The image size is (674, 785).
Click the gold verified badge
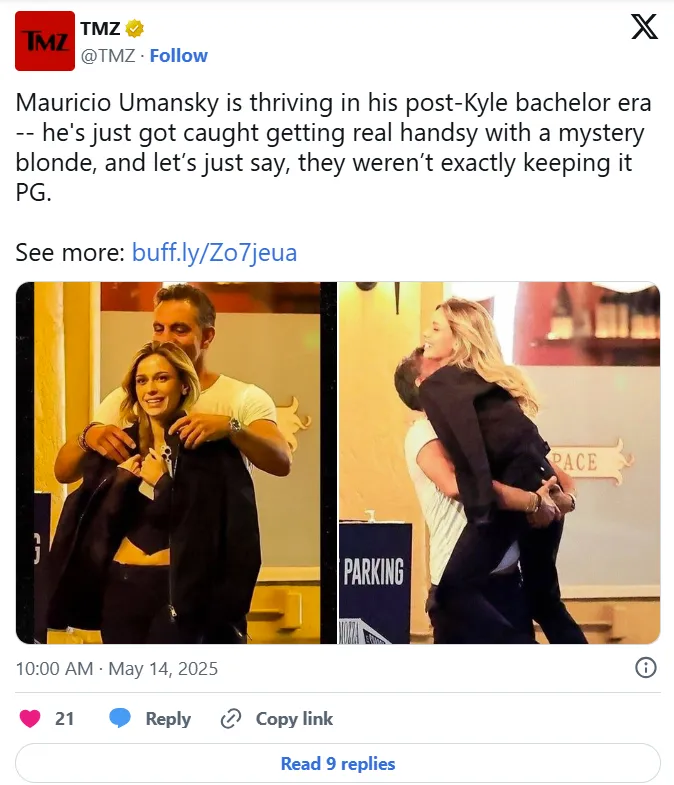point(134,29)
